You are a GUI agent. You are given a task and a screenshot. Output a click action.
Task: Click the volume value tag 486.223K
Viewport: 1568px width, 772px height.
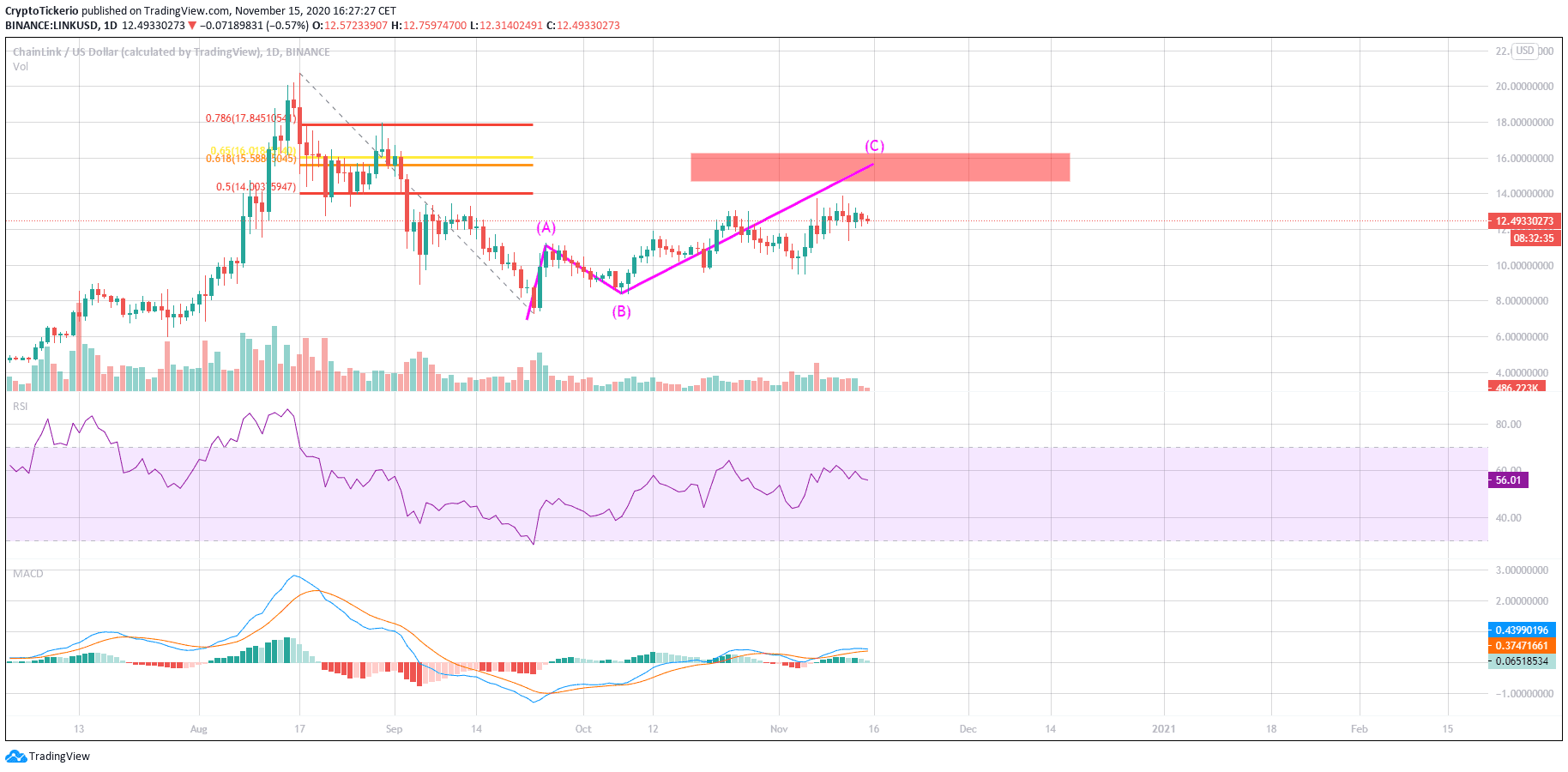pos(1517,388)
